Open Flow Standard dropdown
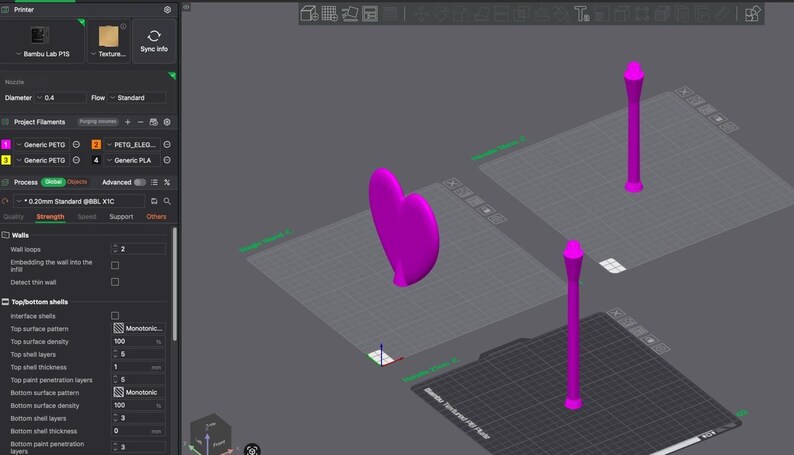 137,98
